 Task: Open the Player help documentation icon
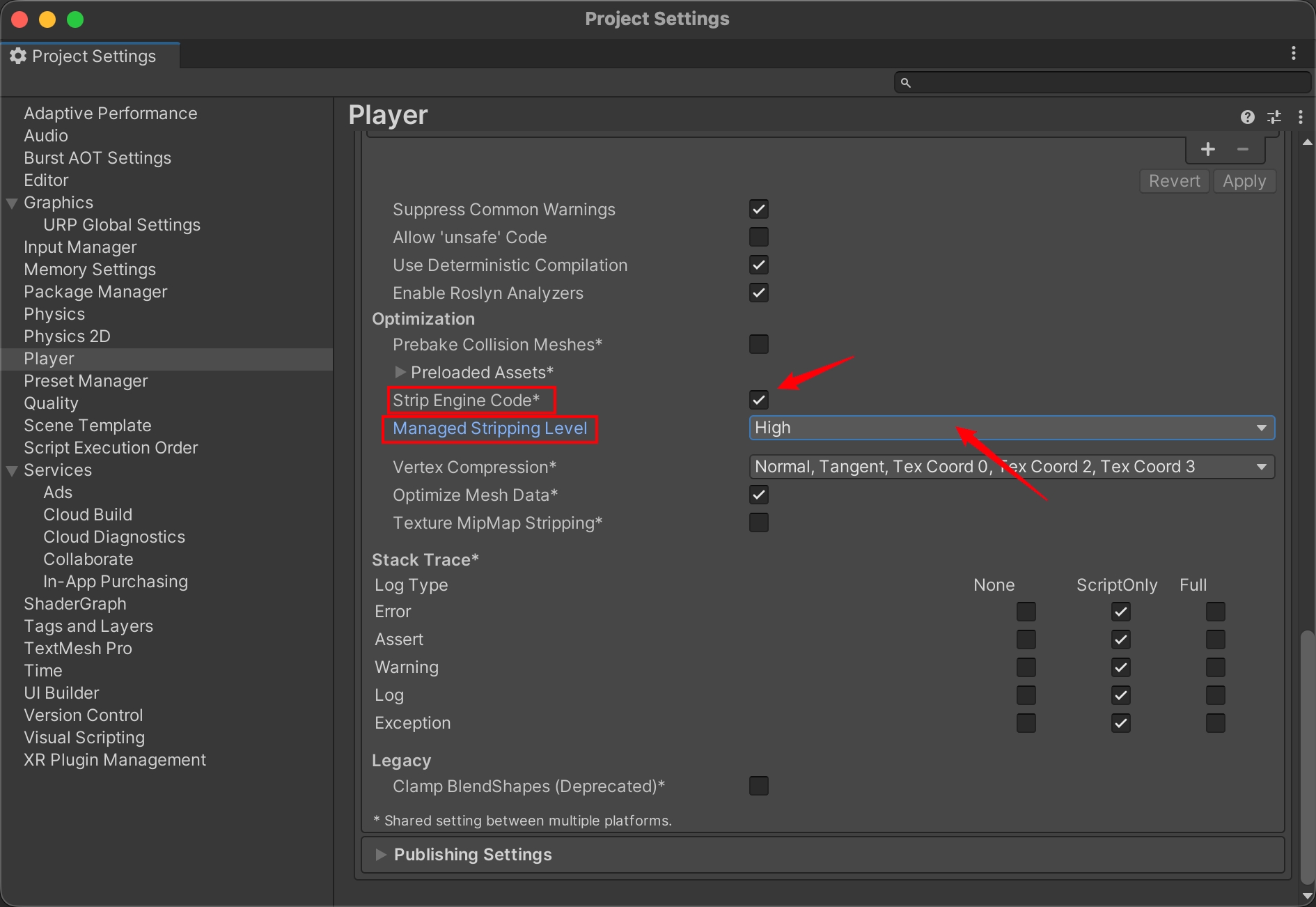click(1247, 117)
